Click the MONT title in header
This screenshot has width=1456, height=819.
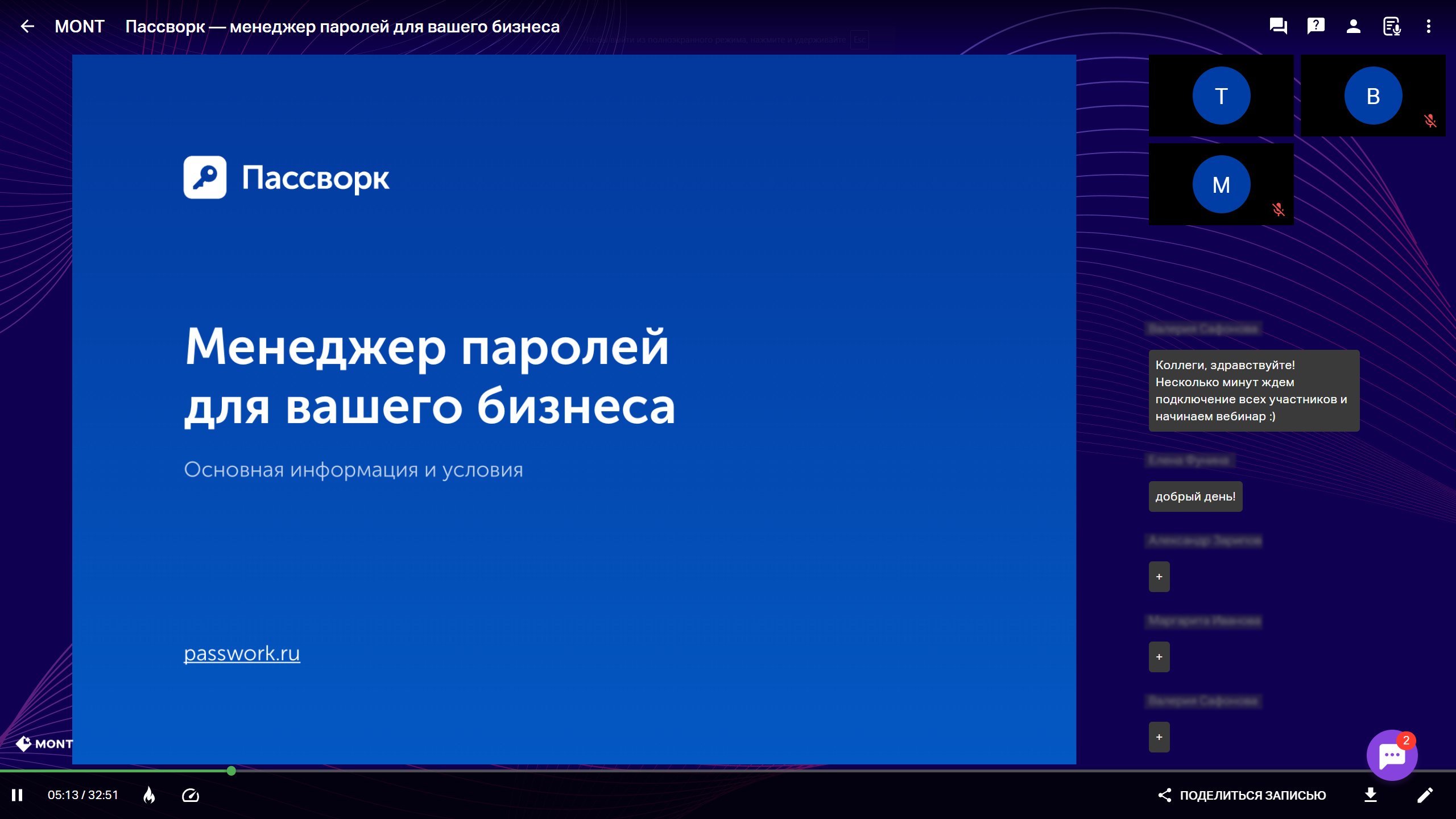click(x=80, y=26)
